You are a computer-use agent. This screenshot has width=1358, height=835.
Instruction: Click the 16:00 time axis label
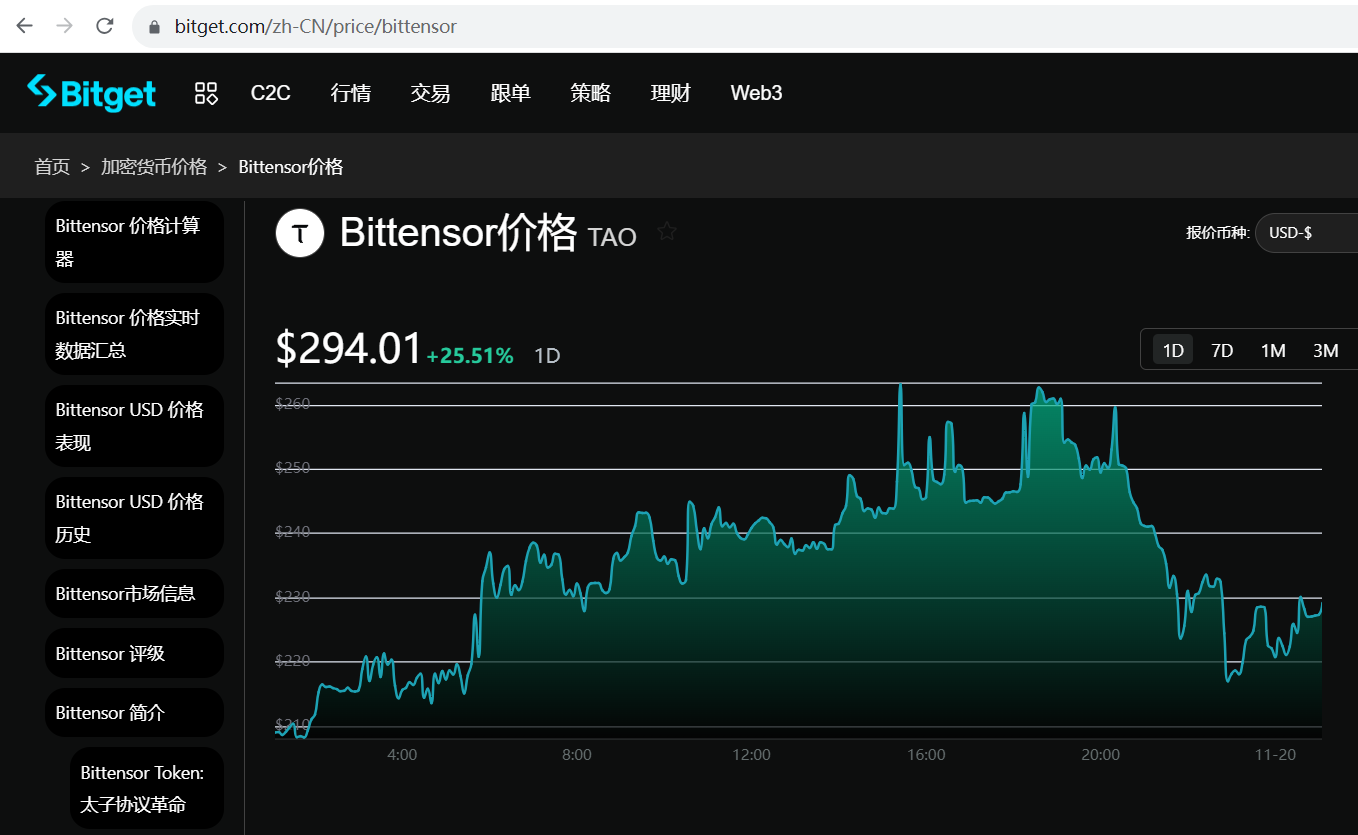[x=926, y=754]
